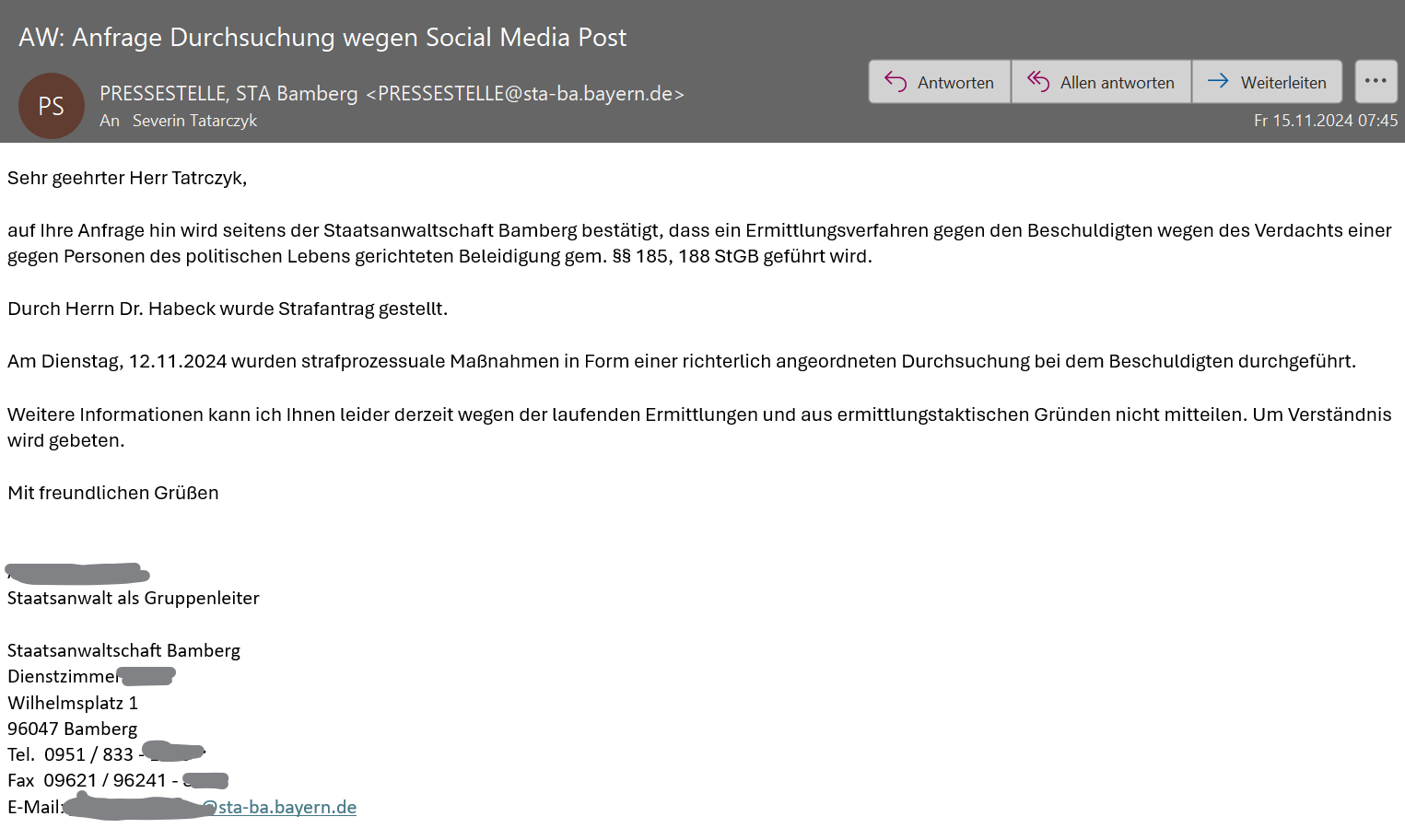Open the PS sender avatar
Image resolution: width=1405 pixels, height=840 pixels.
[52, 106]
